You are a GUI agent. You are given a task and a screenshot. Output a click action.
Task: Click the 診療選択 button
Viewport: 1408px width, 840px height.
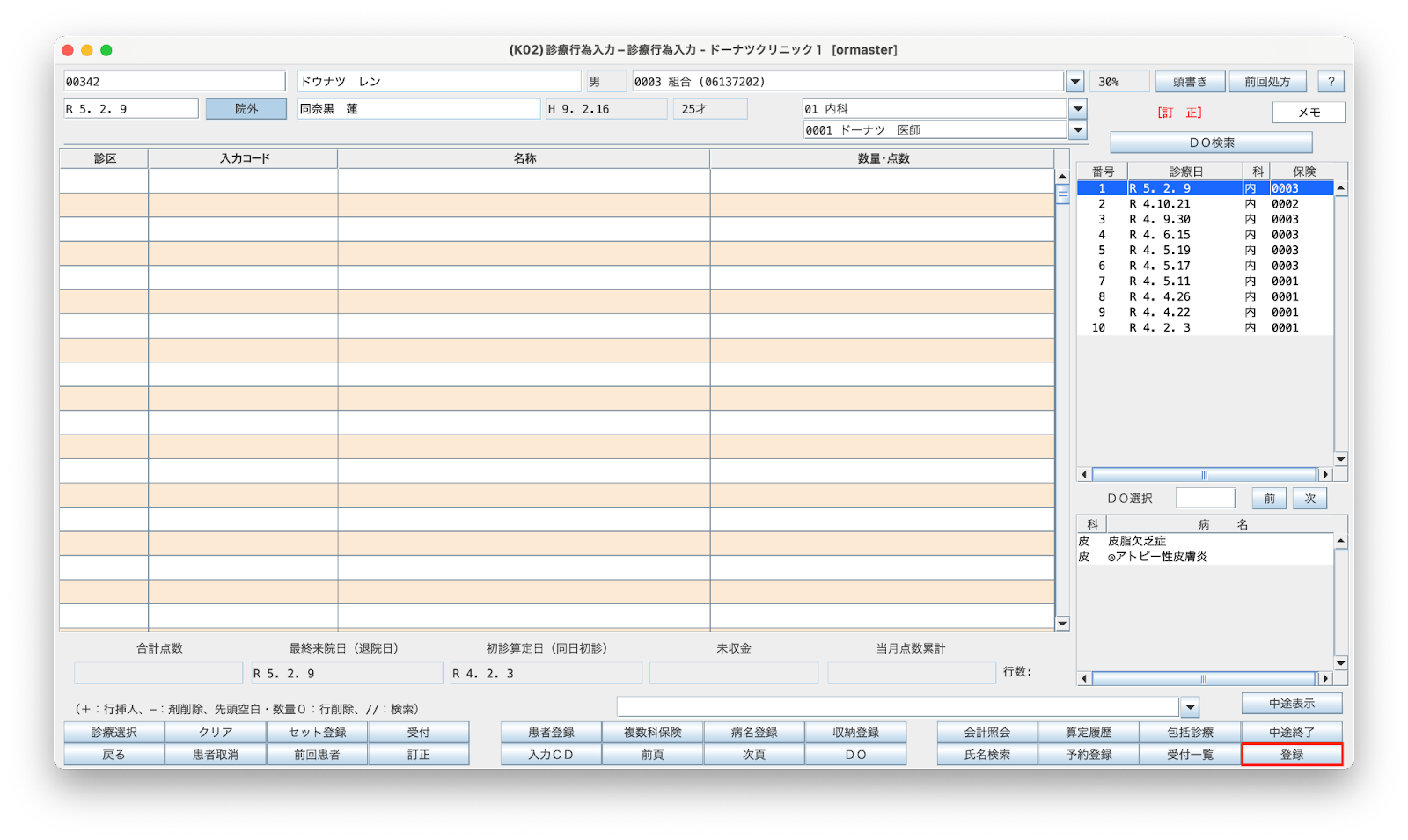click(x=114, y=732)
